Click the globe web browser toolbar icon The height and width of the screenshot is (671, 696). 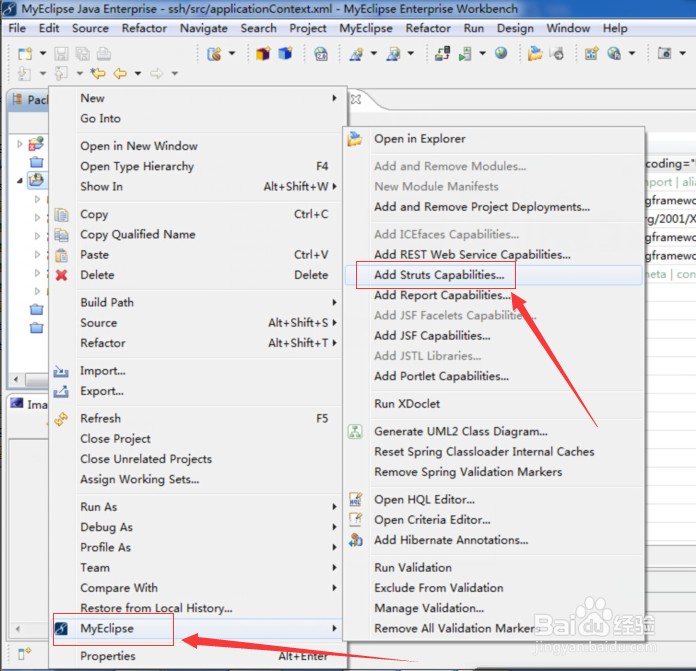[501, 53]
